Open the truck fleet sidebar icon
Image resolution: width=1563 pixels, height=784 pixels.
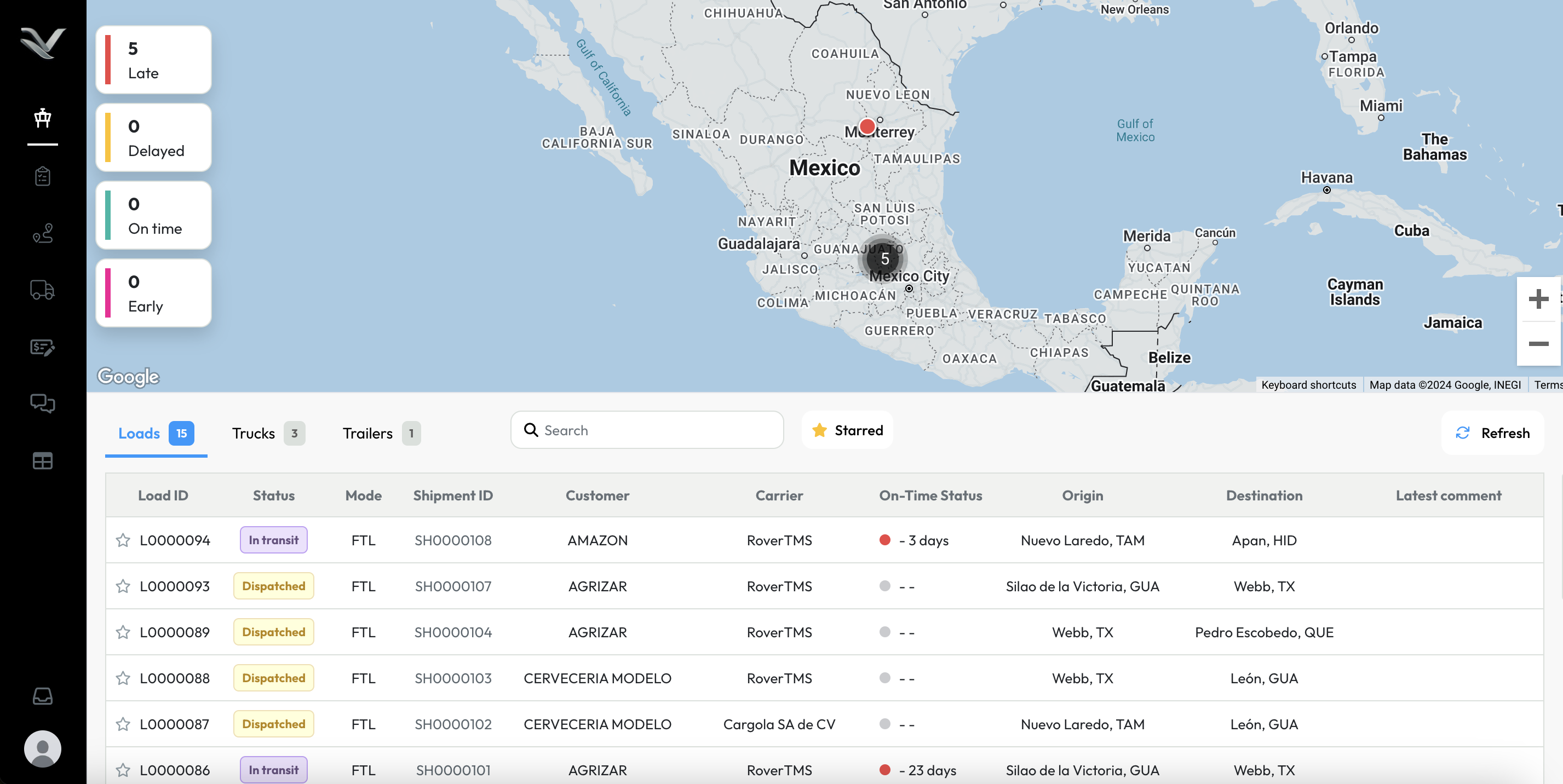(43, 290)
